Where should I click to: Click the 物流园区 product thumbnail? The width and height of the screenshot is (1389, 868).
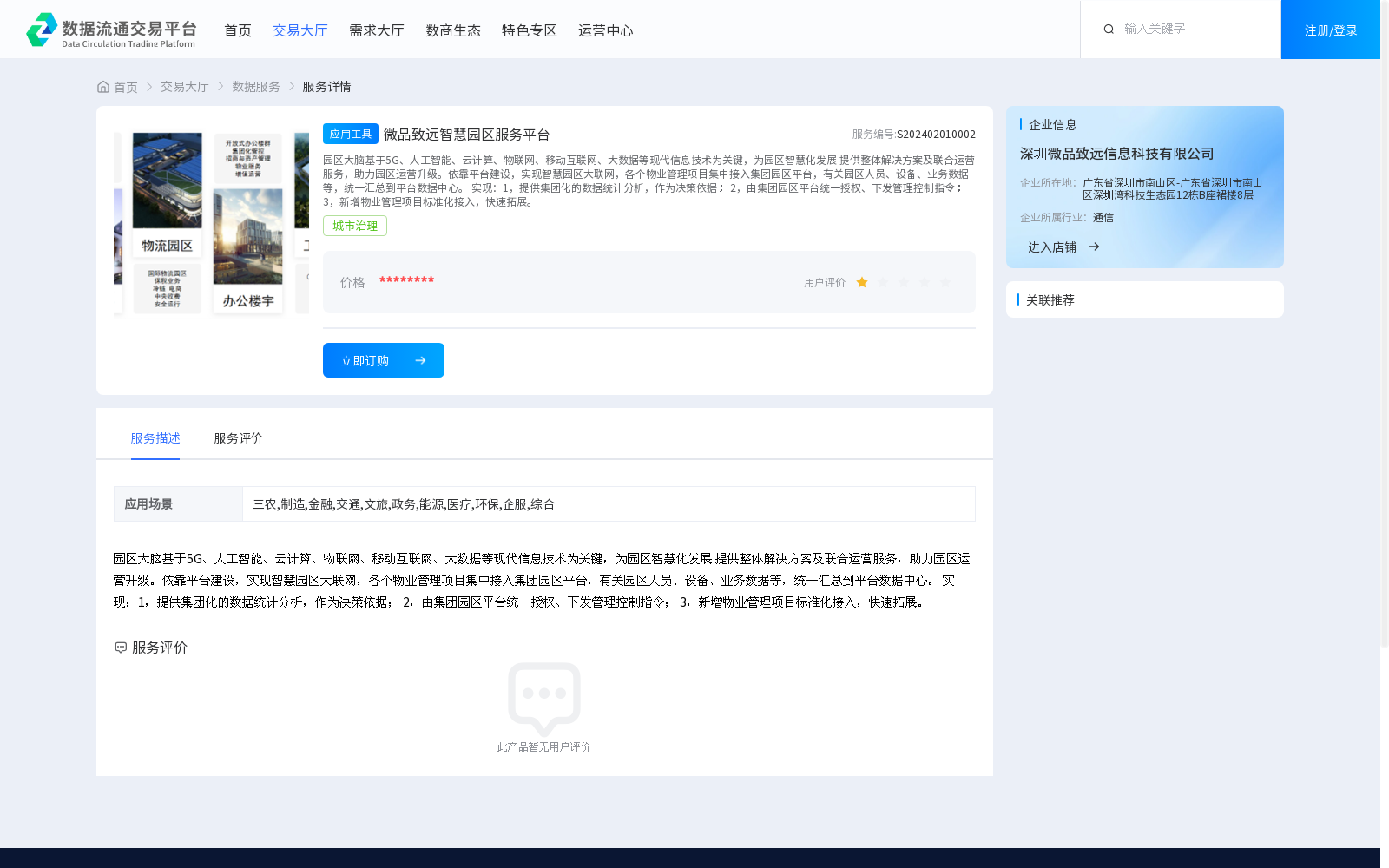(x=168, y=195)
